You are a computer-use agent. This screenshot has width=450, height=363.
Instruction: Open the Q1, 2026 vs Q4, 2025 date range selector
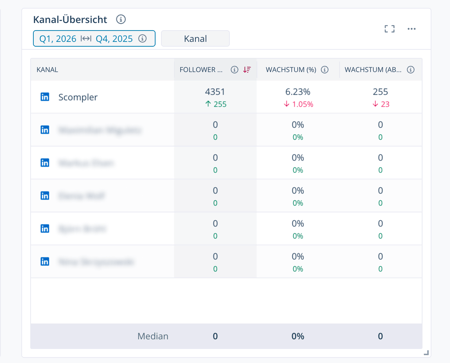coord(94,39)
